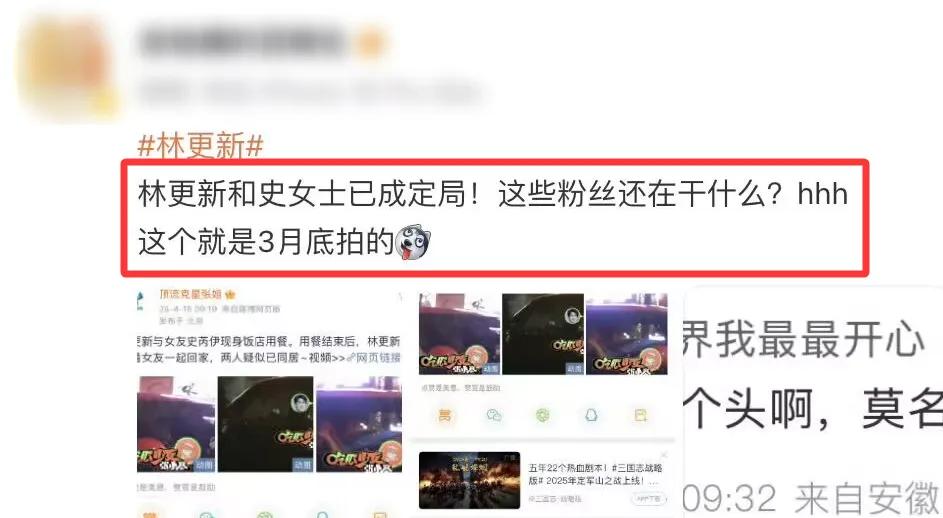943x518 pixels.
Task: Expand the dropdown chevron on embedded post
Action: click(399, 296)
